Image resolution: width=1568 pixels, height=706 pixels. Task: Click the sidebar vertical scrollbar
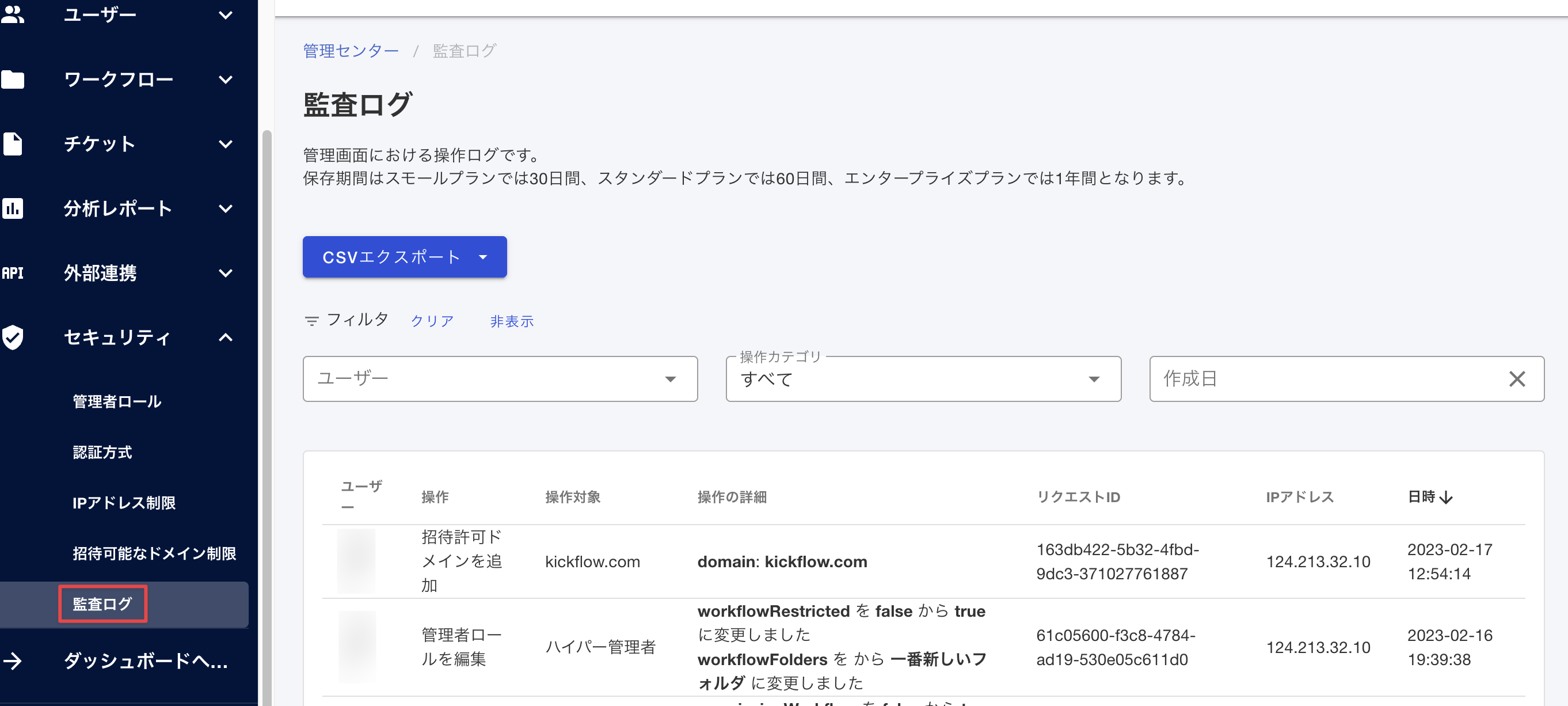266,418
